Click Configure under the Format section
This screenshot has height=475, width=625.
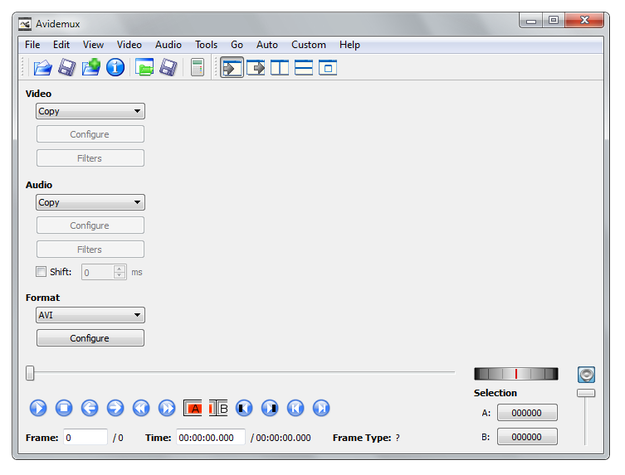(90, 338)
